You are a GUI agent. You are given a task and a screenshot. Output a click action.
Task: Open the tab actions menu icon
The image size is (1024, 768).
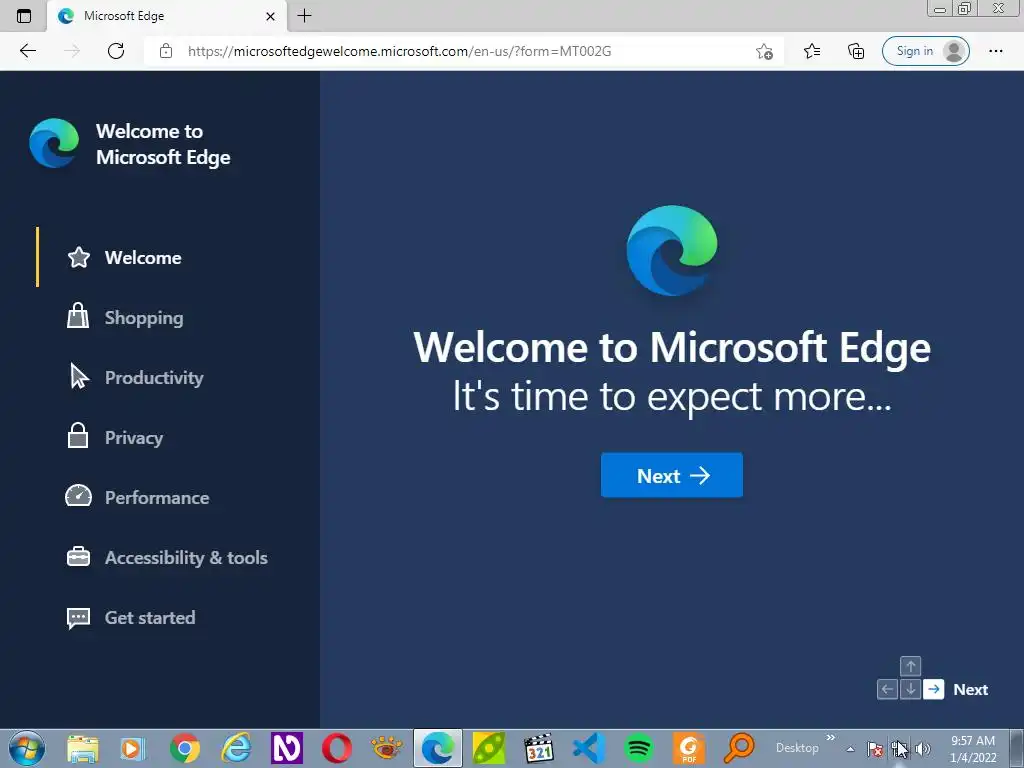(x=24, y=16)
